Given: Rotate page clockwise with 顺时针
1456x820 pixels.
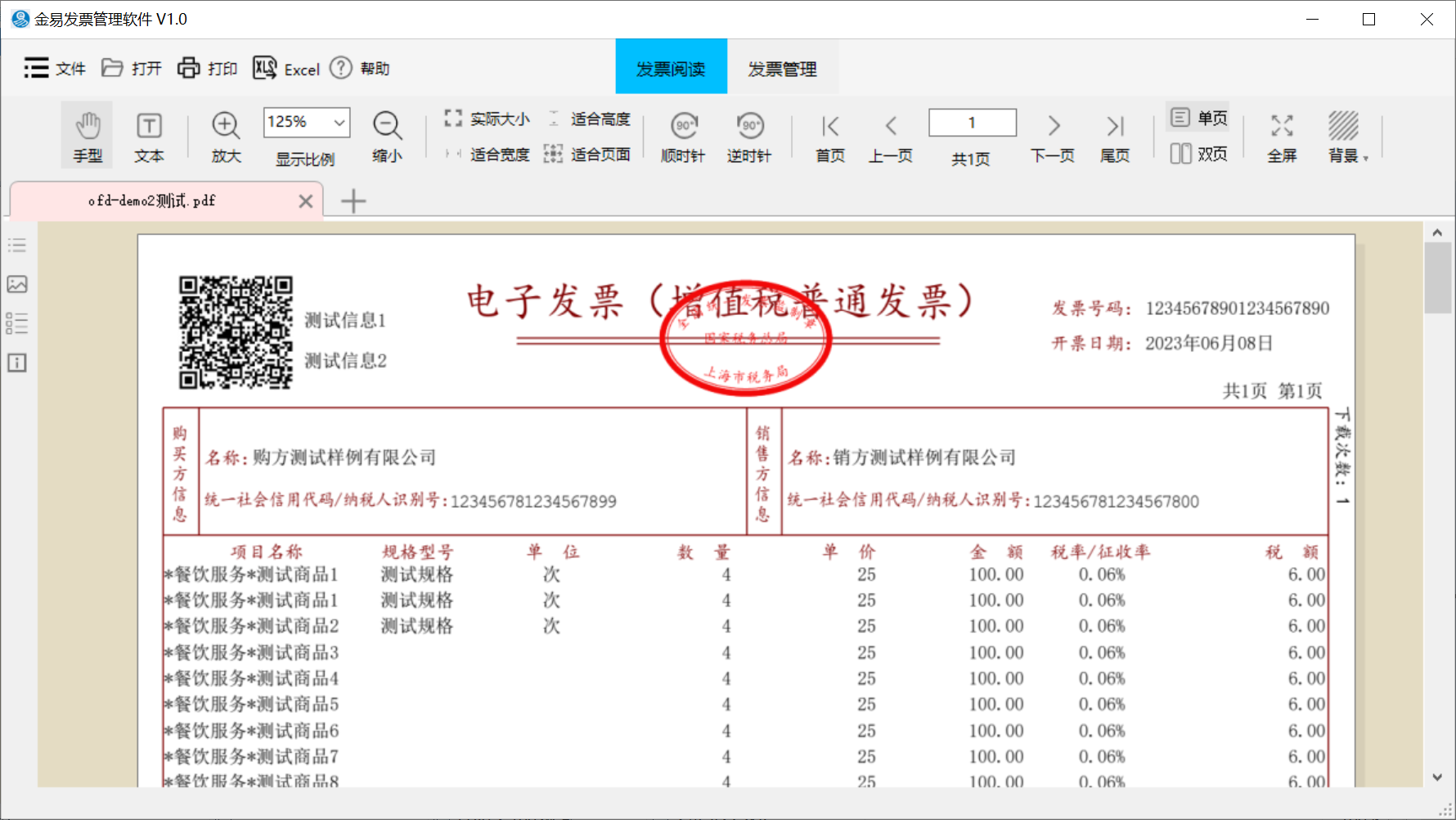Looking at the screenshot, I should point(684,137).
